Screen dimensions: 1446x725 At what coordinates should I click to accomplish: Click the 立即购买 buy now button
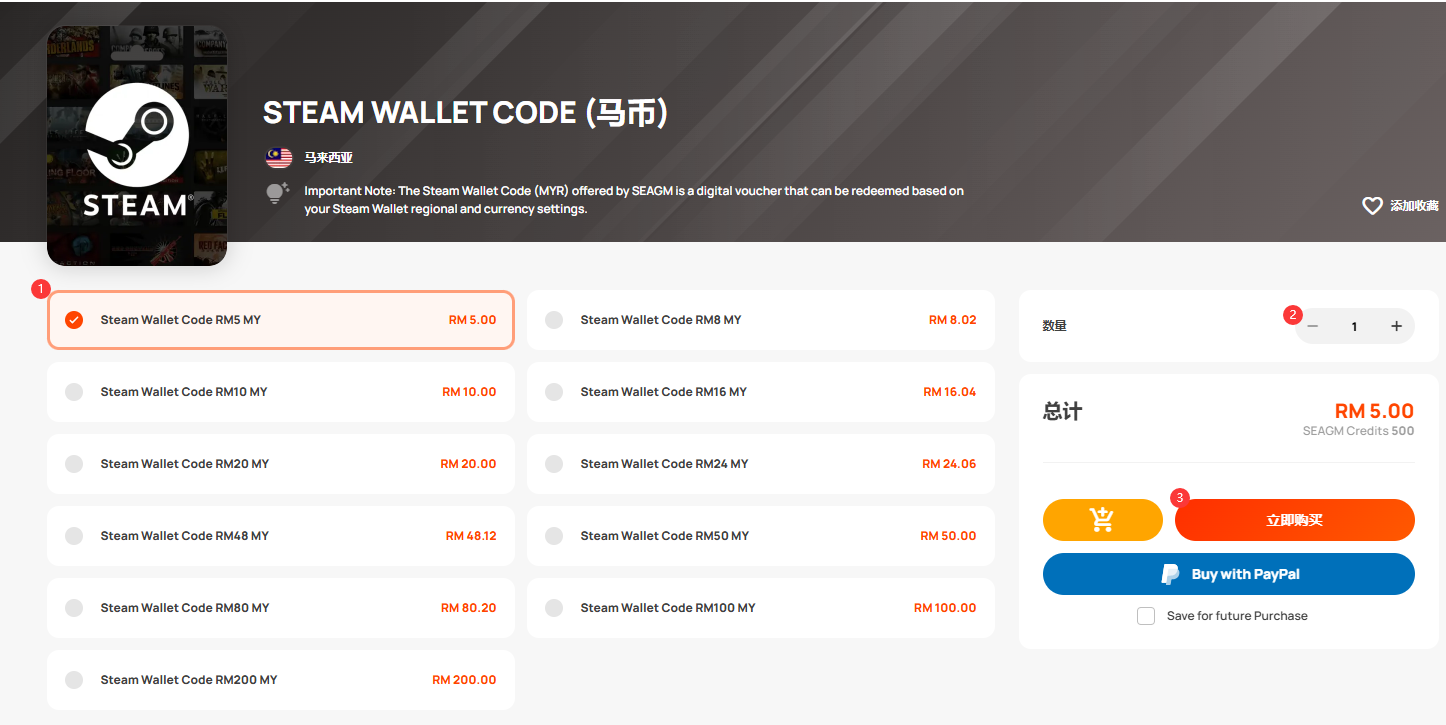[x=1295, y=520]
